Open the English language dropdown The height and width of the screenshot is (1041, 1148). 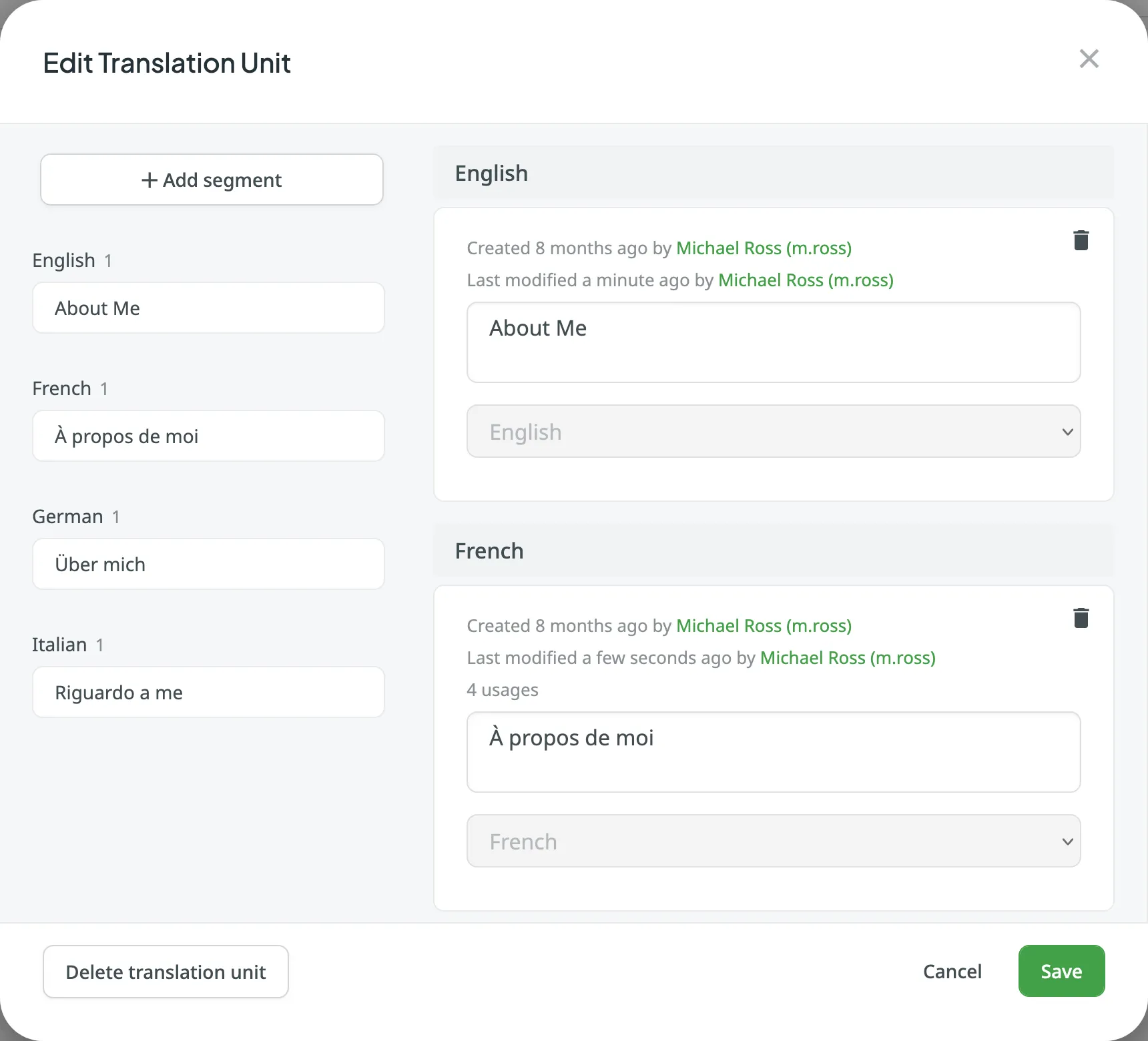773,431
